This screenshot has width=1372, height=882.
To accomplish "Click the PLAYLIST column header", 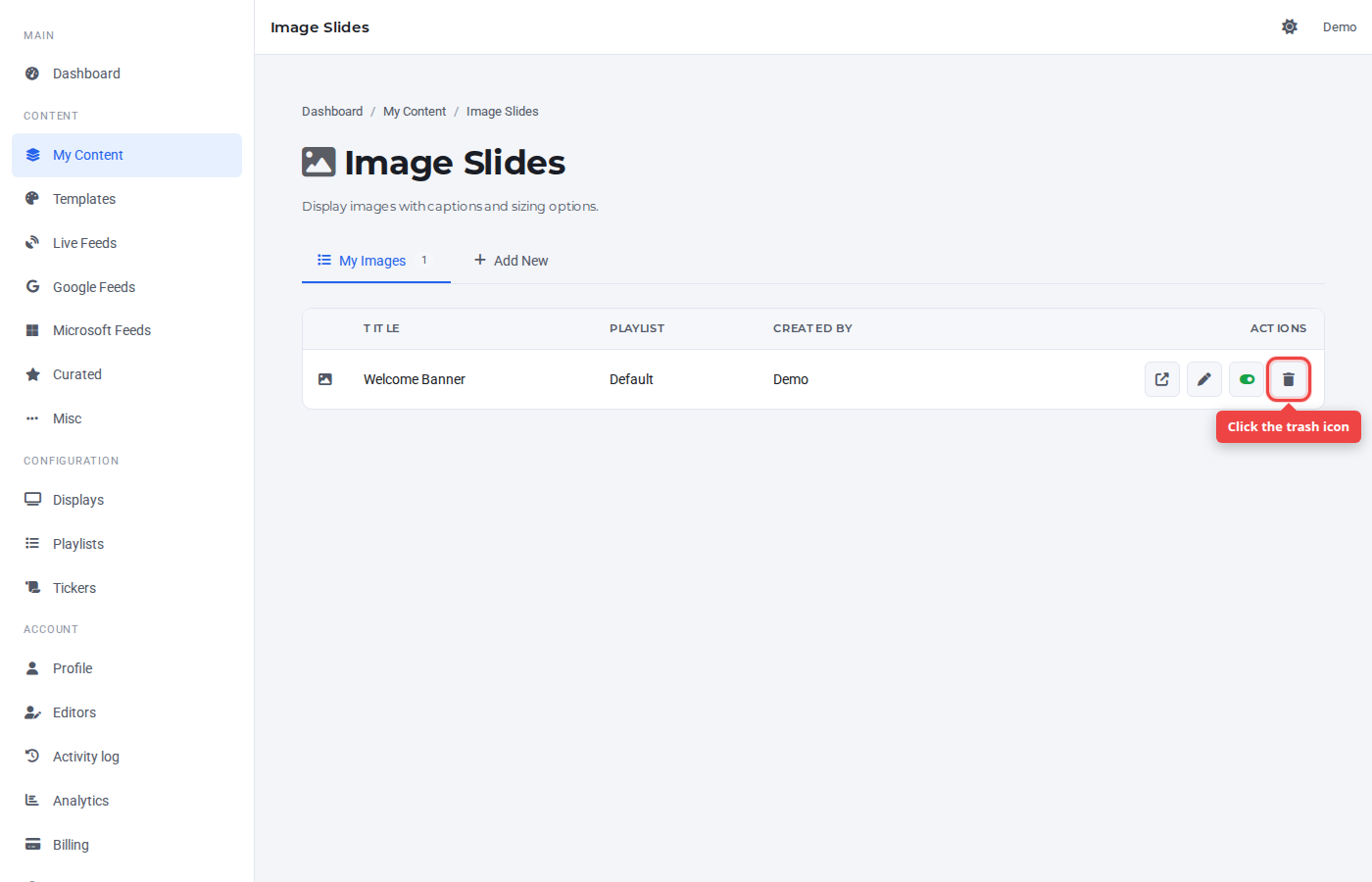I will pyautogui.click(x=637, y=328).
